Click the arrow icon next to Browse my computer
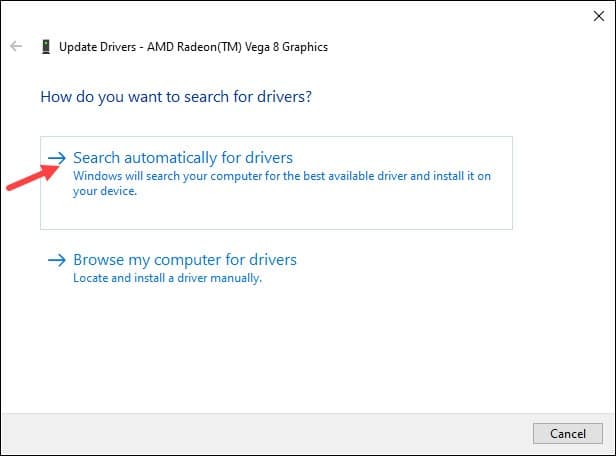This screenshot has width=616, height=456. pos(57,260)
